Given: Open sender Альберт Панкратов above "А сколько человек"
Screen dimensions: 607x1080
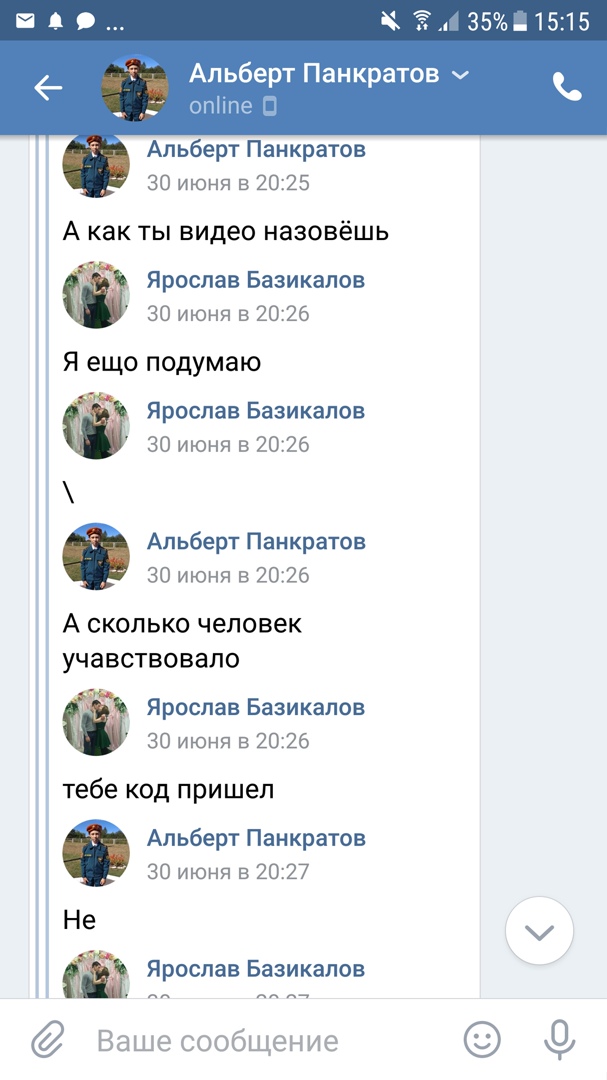Looking at the screenshot, I should 256,542.
